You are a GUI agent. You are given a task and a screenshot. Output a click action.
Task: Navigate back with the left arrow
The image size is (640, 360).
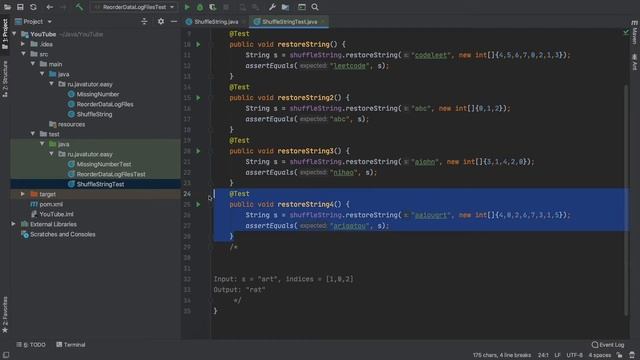click(50, 7)
